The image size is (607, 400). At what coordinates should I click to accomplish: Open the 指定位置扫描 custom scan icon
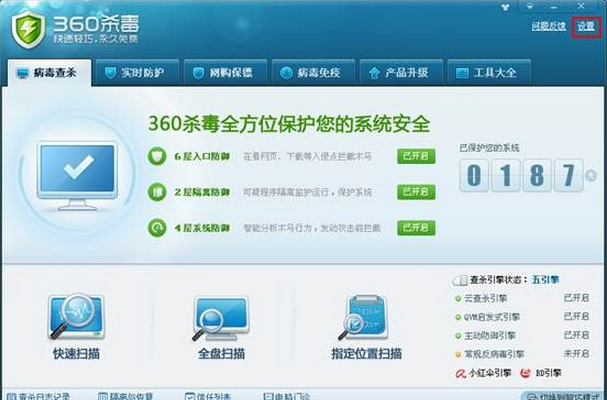tap(364, 318)
